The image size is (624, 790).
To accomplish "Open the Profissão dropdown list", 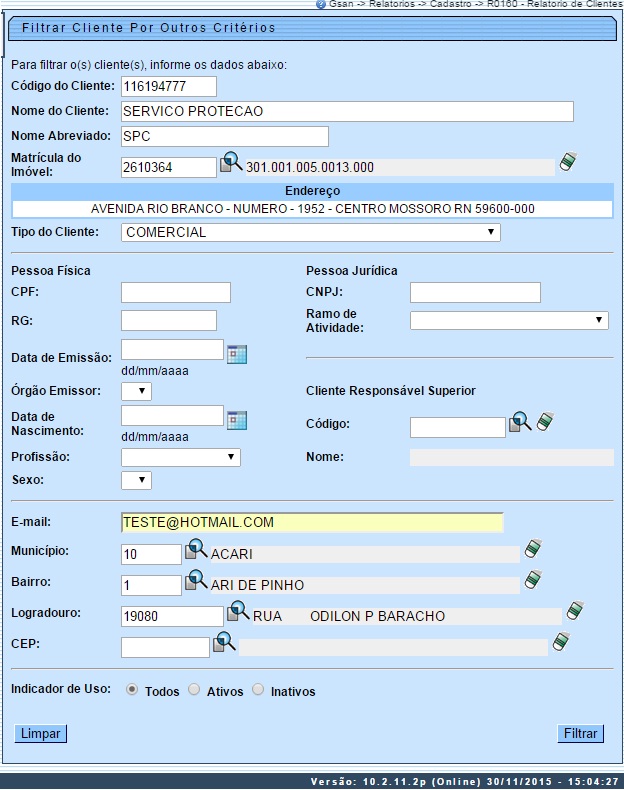I will 180,457.
